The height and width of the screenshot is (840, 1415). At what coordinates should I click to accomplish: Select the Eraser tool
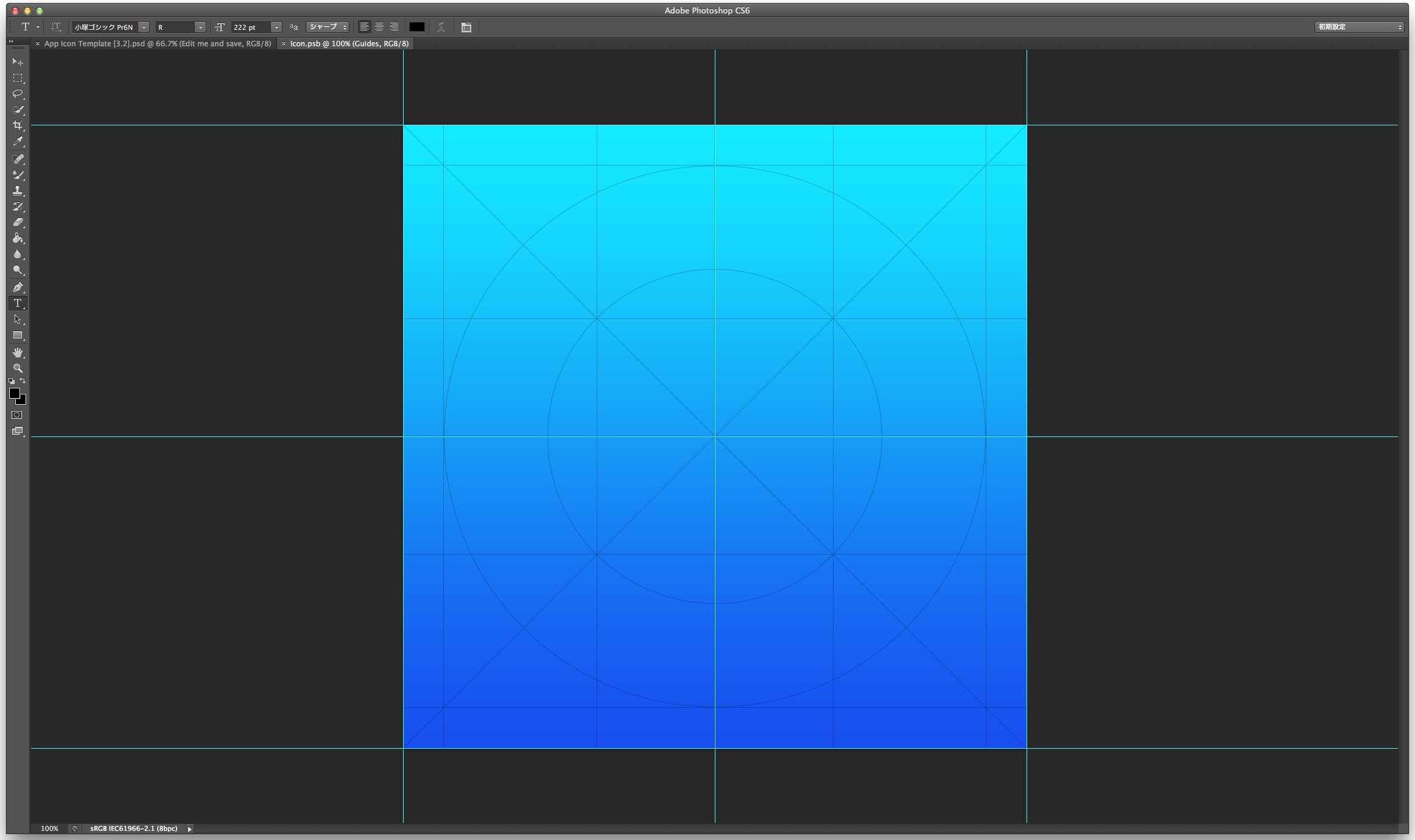18,222
